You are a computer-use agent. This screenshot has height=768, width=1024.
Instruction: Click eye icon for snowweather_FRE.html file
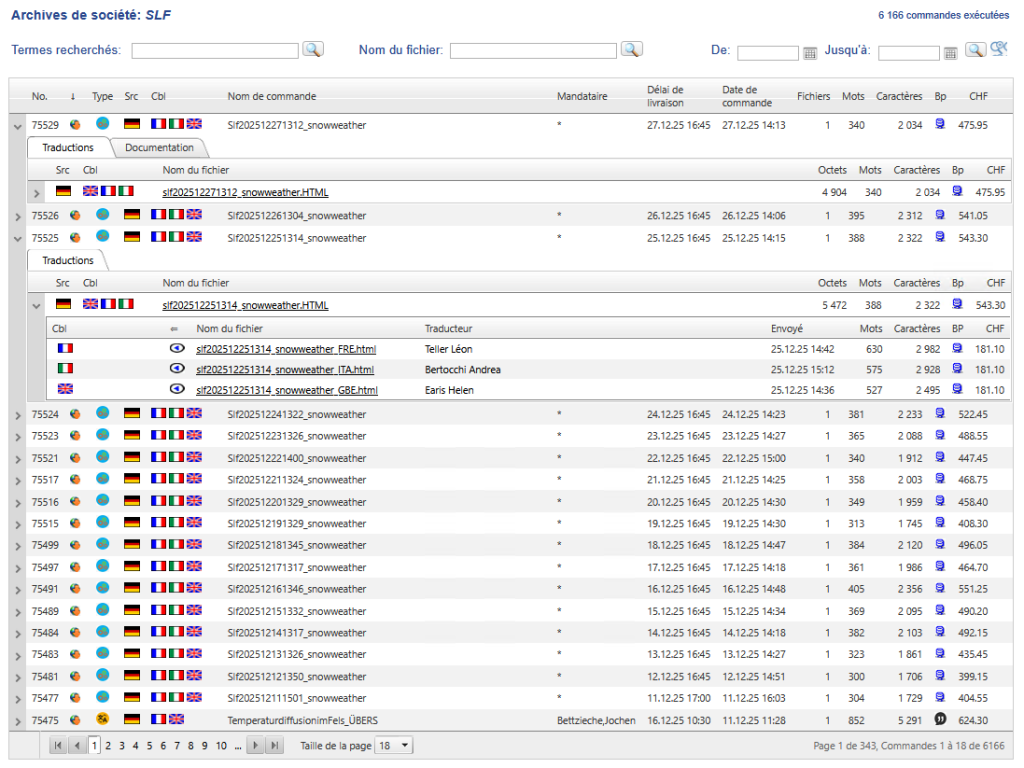(177, 349)
